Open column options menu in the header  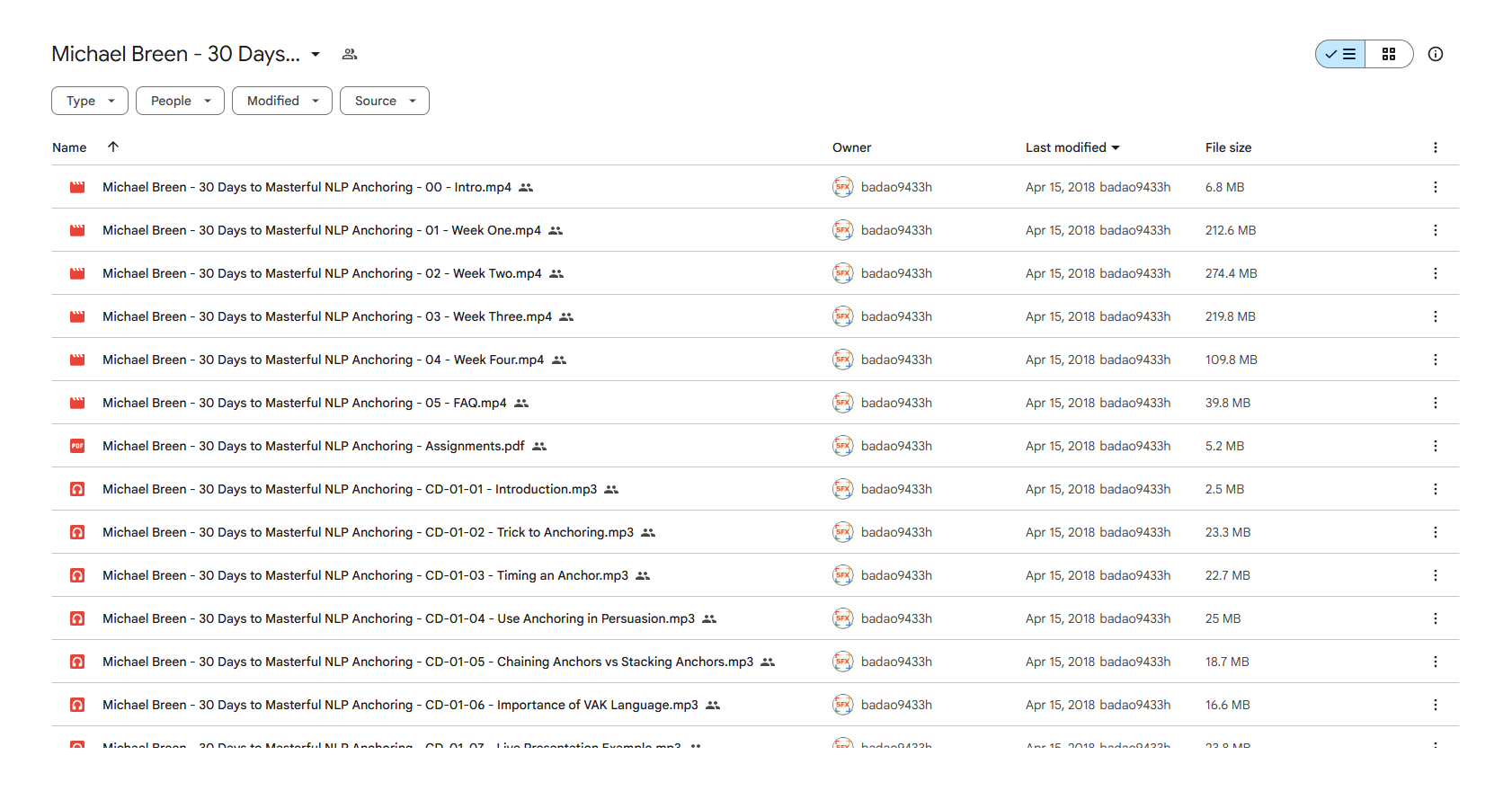pyautogui.click(x=1435, y=147)
